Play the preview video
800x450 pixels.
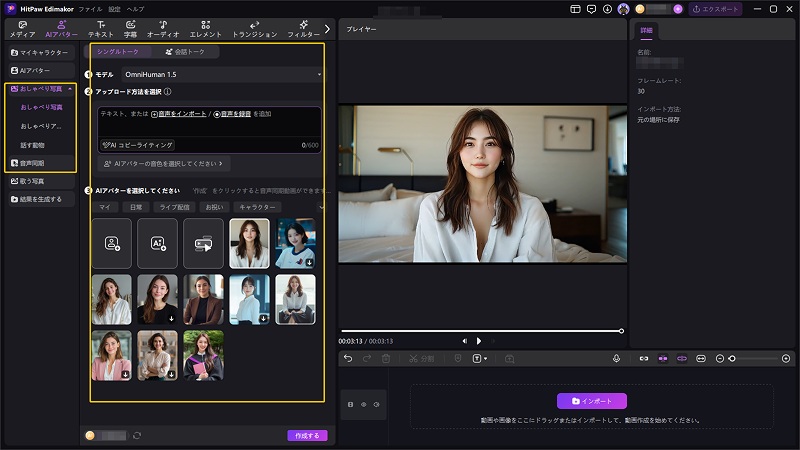click(x=479, y=341)
